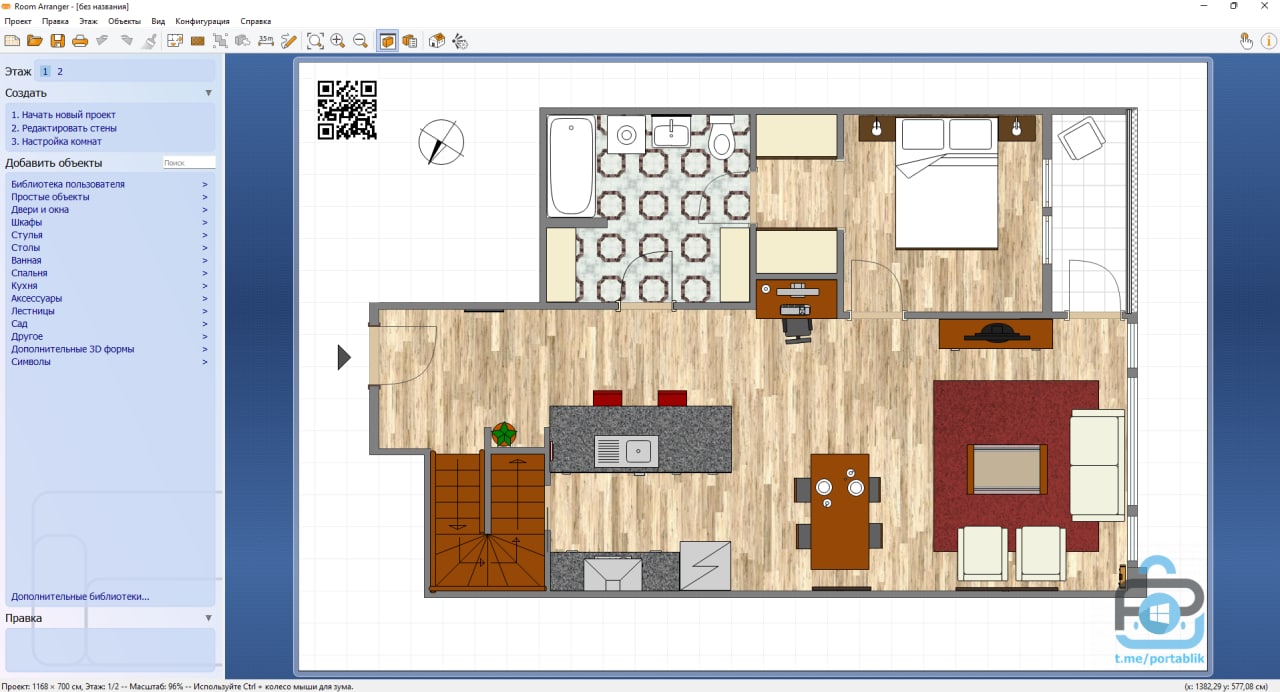Select the pencil draw tool
The image size is (1280, 692).
click(289, 41)
